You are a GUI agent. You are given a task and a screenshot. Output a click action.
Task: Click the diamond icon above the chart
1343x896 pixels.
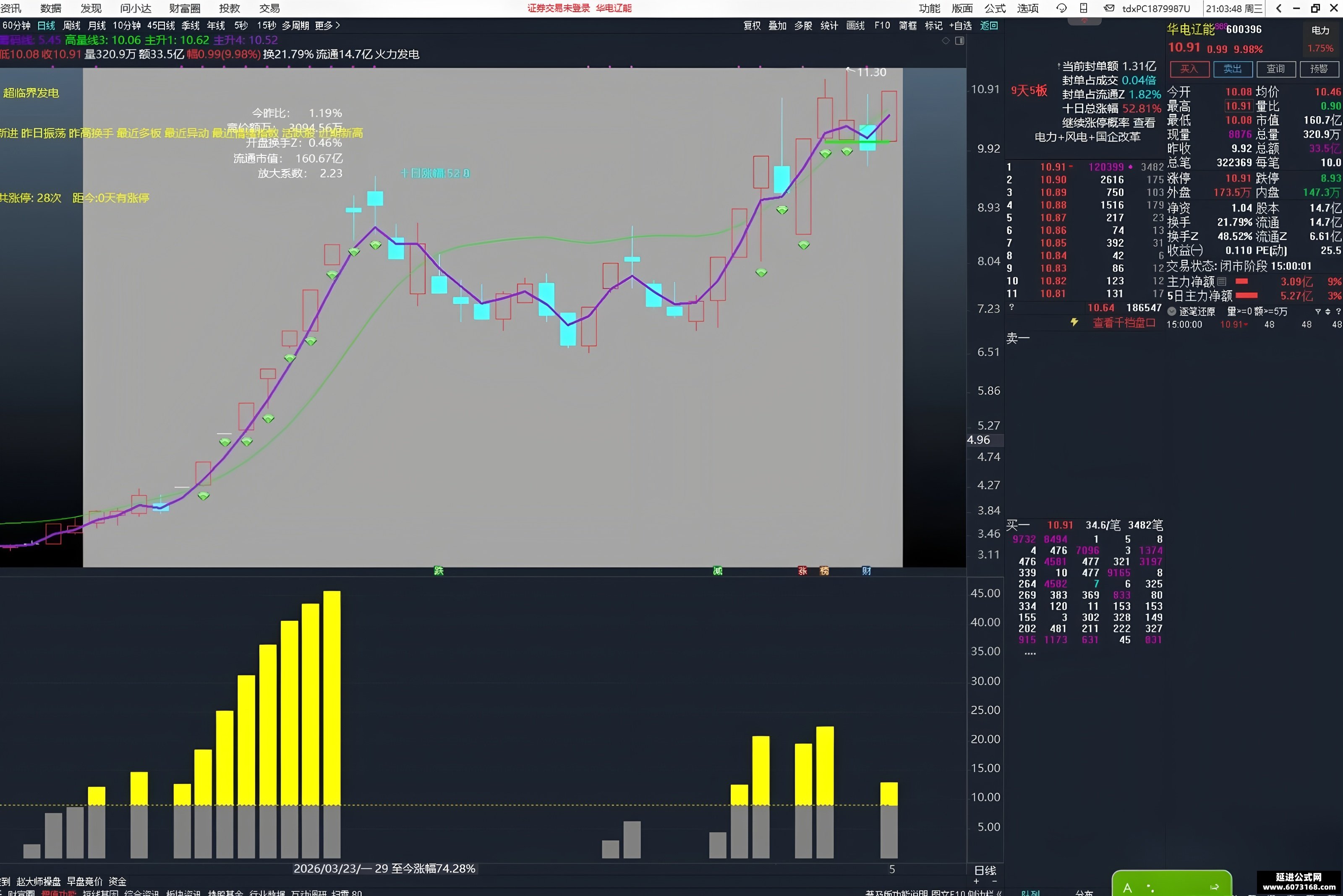[x=946, y=41]
